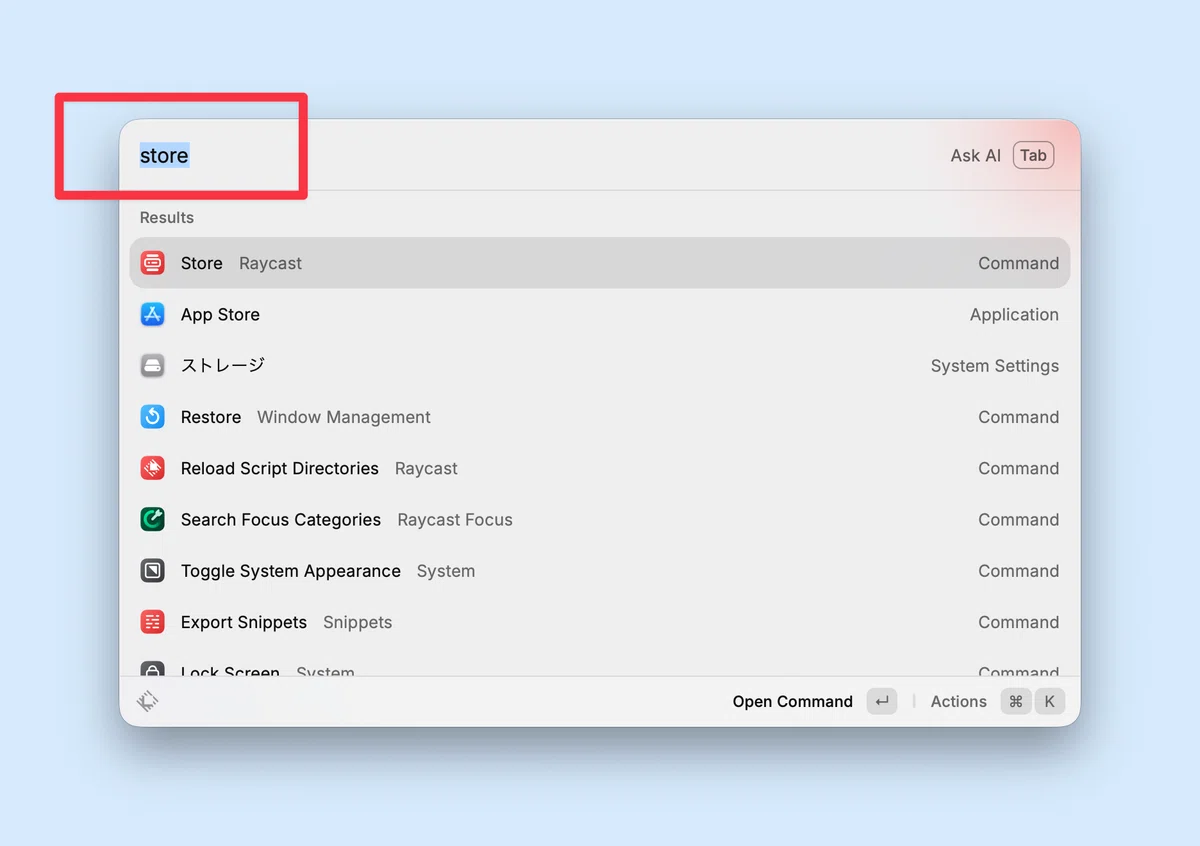Click the "Results" section header
The image size is (1200, 846).
[167, 217]
